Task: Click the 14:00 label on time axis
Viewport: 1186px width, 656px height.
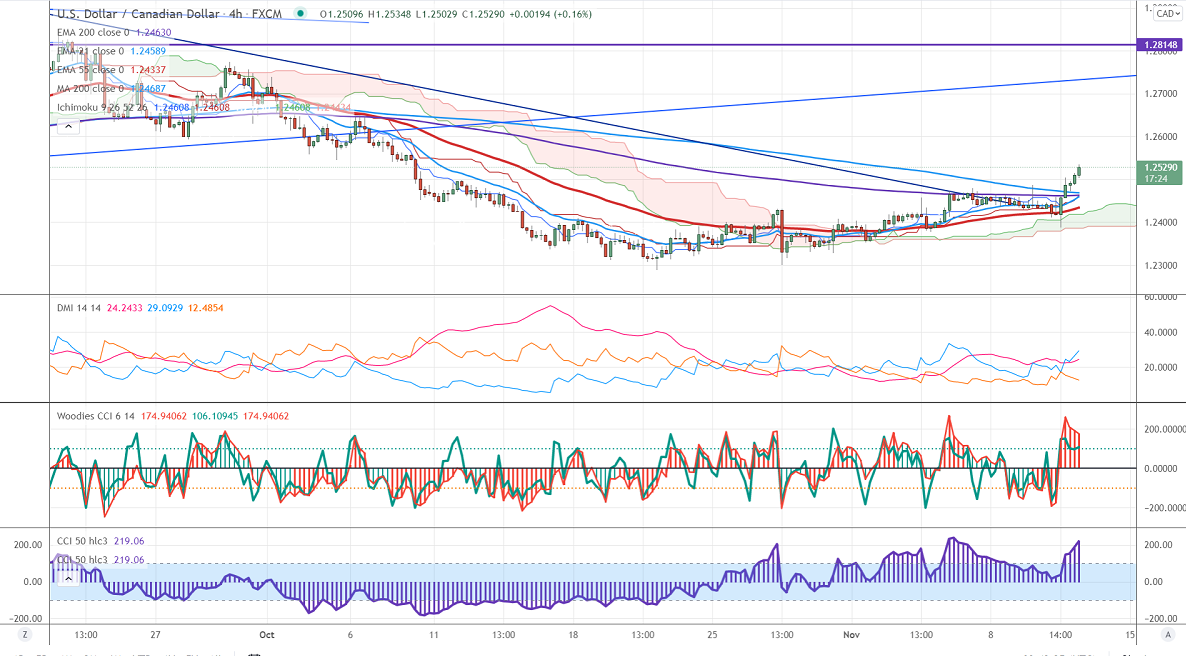Action: click(x=1060, y=635)
